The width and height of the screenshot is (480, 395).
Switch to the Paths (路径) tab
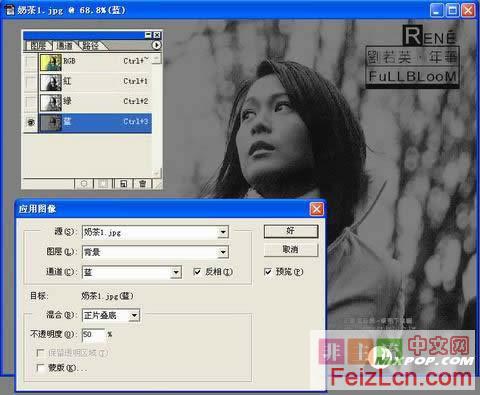pyautogui.click(x=91, y=46)
